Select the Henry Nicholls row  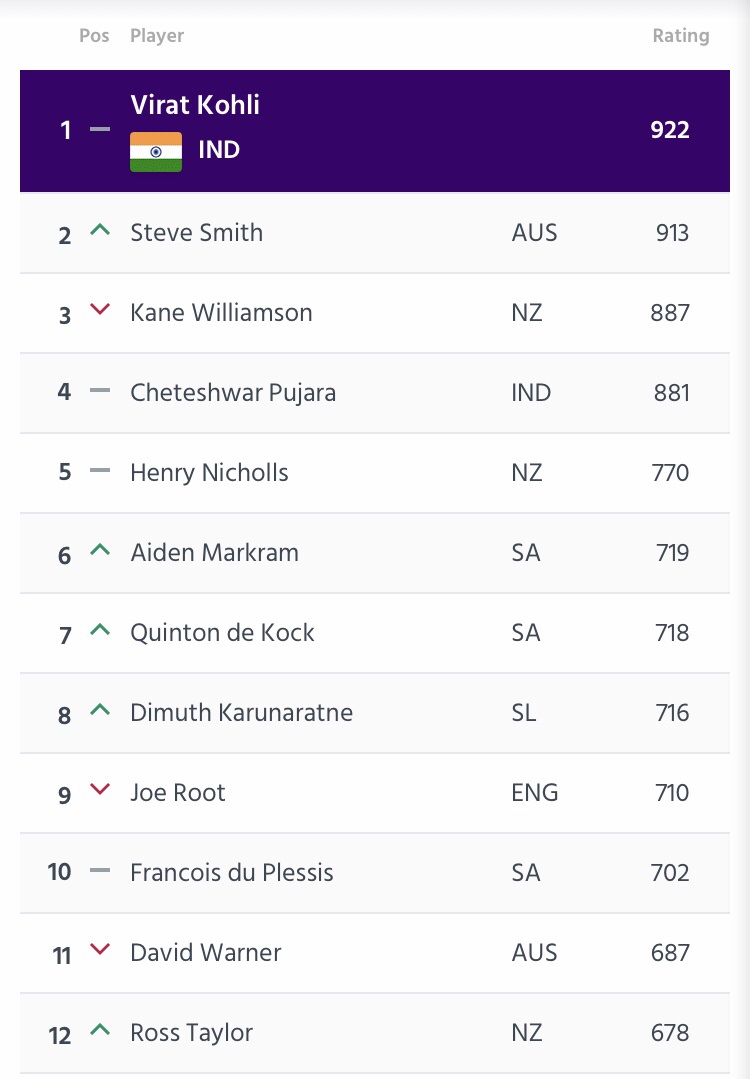point(375,473)
